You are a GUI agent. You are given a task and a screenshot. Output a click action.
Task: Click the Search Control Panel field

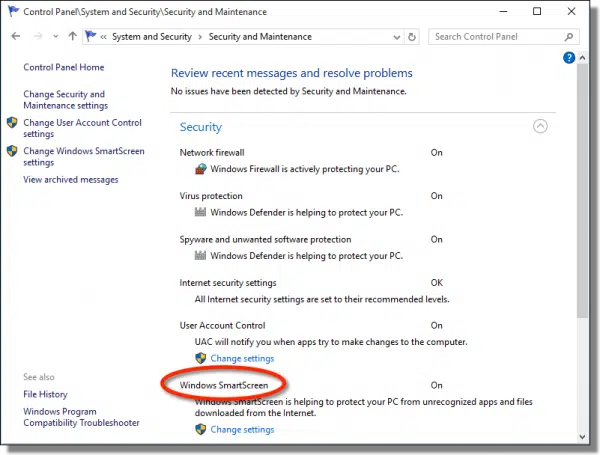point(504,37)
